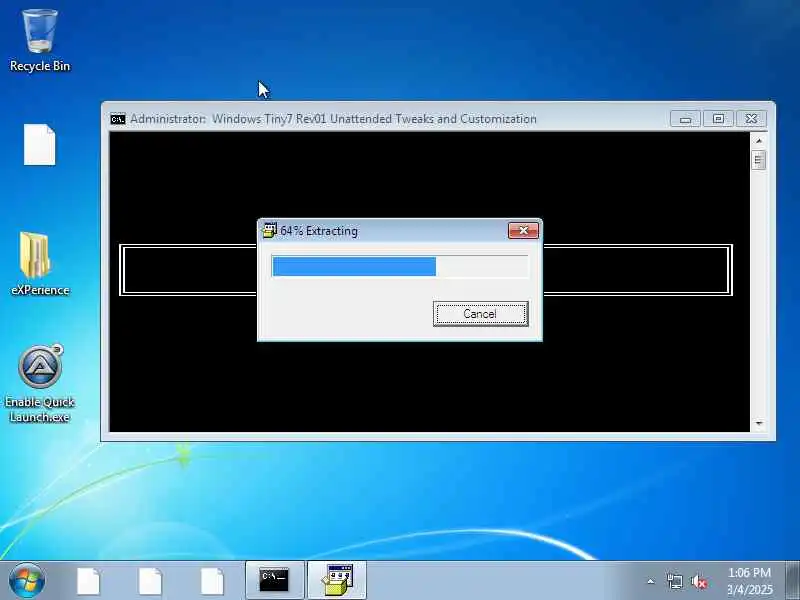Screen dimensions: 800x600
Task: Click extractor icon in dialog title
Action: [269, 231]
